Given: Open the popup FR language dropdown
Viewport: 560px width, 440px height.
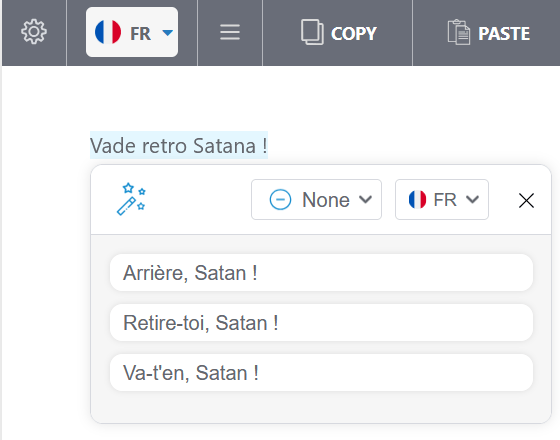Looking at the screenshot, I should 442,200.
